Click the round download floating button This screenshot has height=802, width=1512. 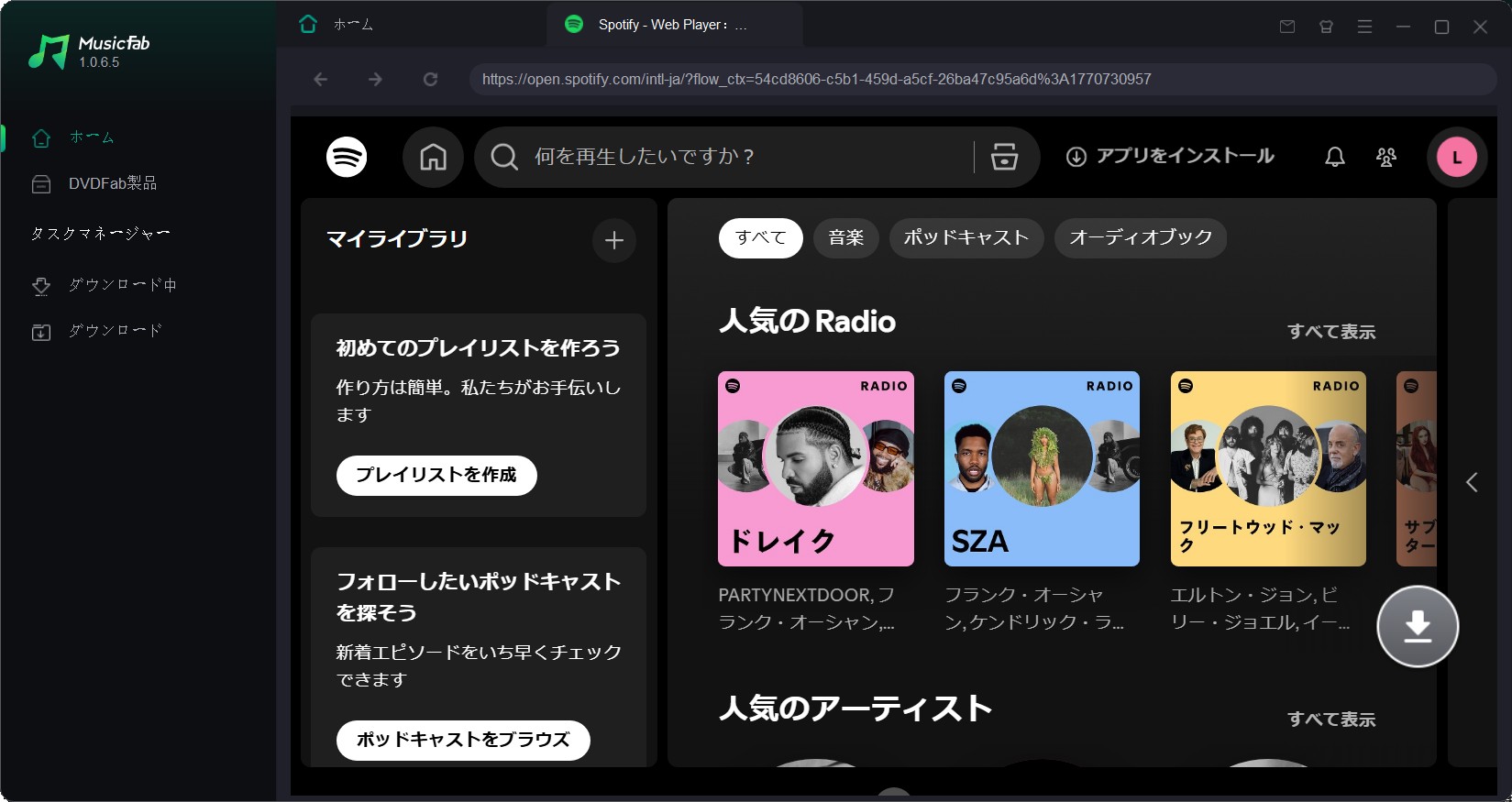[x=1418, y=627]
